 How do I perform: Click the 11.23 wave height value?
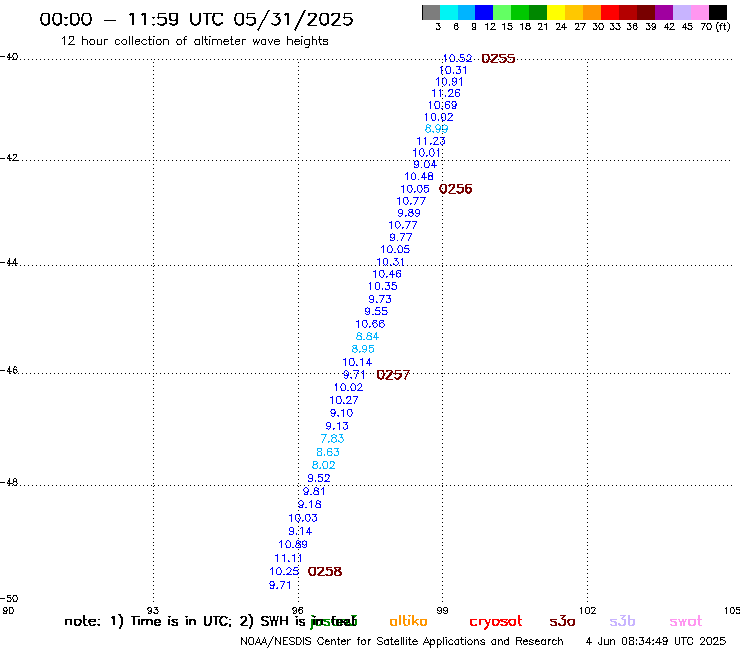tap(430, 141)
